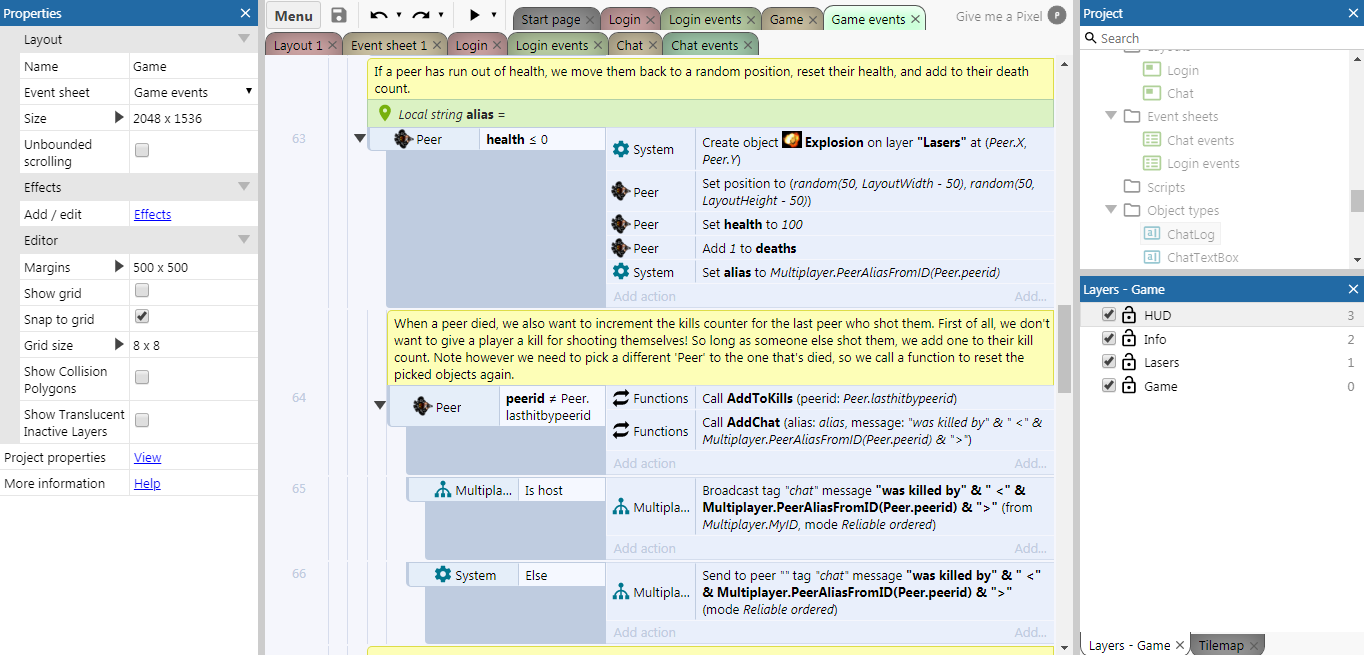1364x655 pixels.
Task: Toggle visibility checkbox of HUD layer
Action: tap(1108, 315)
